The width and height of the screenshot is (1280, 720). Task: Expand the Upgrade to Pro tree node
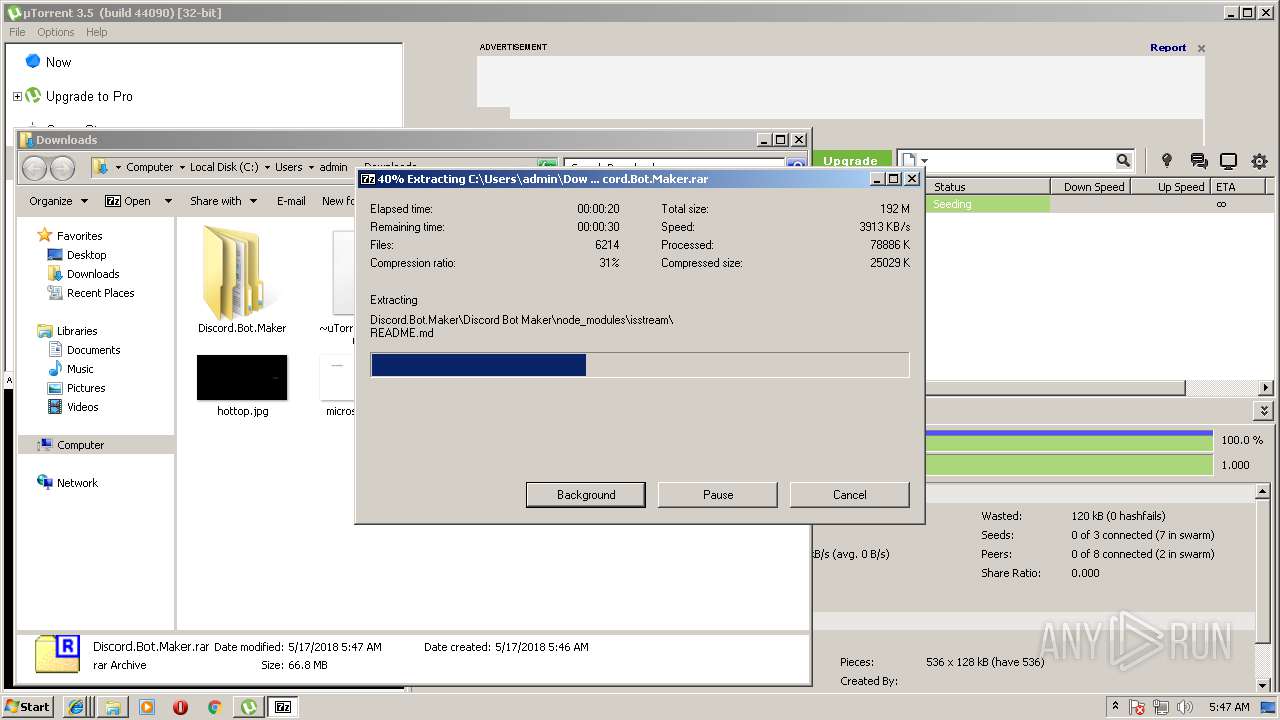17,97
